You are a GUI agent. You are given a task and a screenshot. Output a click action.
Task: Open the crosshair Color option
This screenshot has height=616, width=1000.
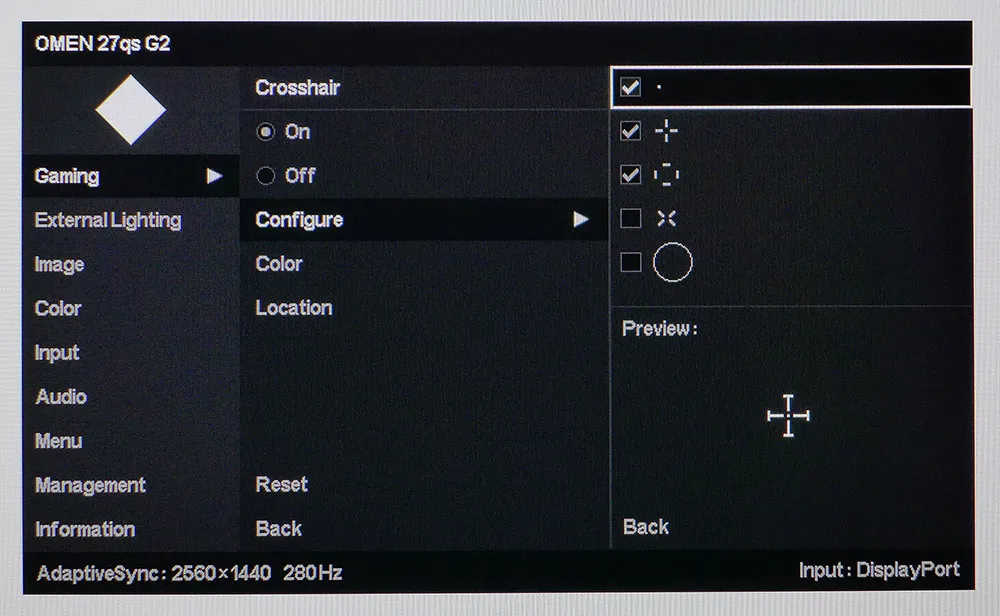click(279, 264)
